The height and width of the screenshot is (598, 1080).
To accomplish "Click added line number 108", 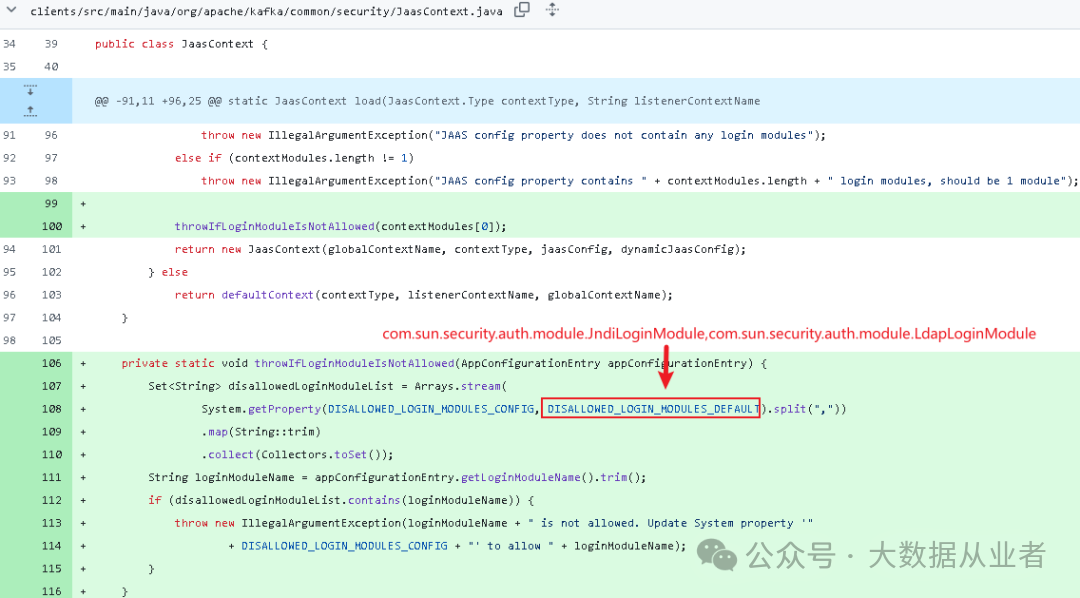I will [x=52, y=409].
